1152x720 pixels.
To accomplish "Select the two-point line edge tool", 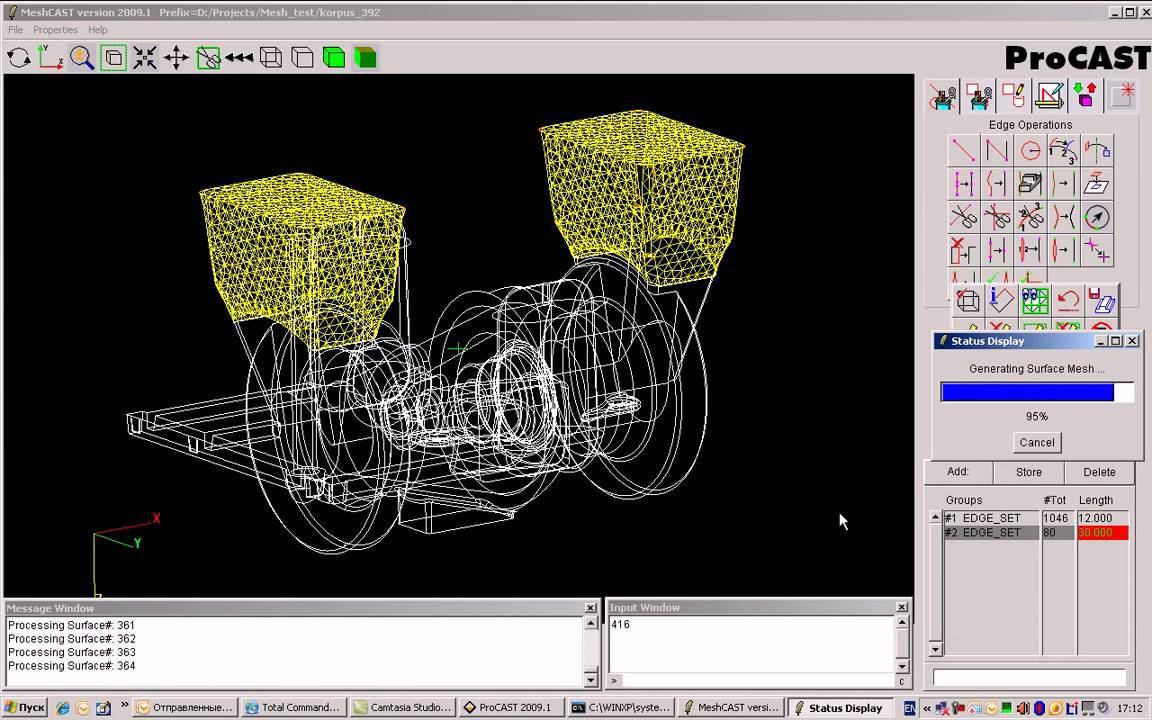I will pos(963,151).
